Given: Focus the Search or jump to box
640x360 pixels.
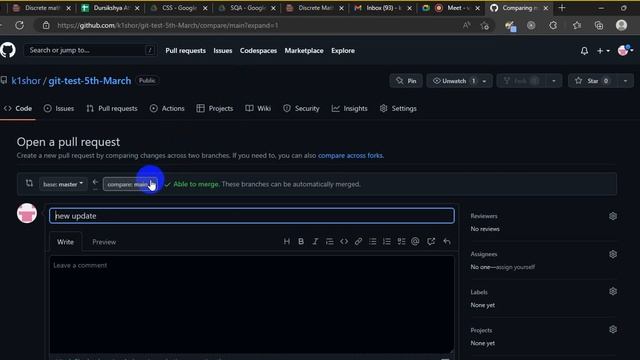Looking at the screenshot, I should click(90, 50).
